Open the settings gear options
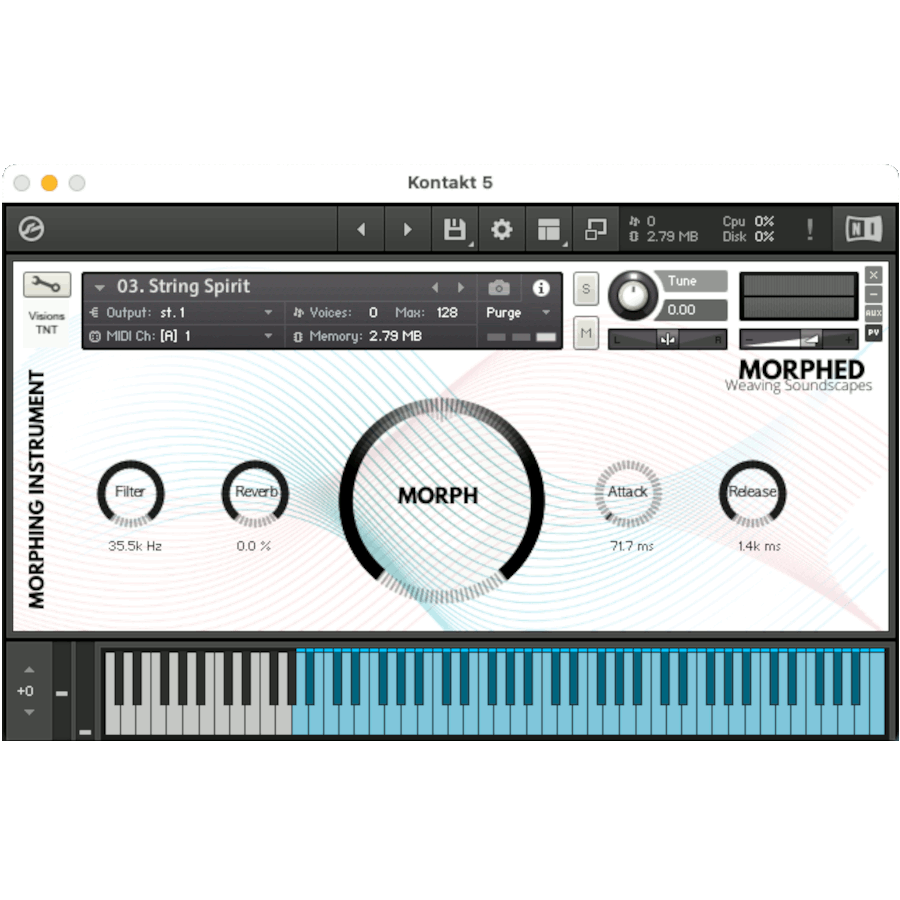This screenshot has width=900, height=900. tap(502, 230)
